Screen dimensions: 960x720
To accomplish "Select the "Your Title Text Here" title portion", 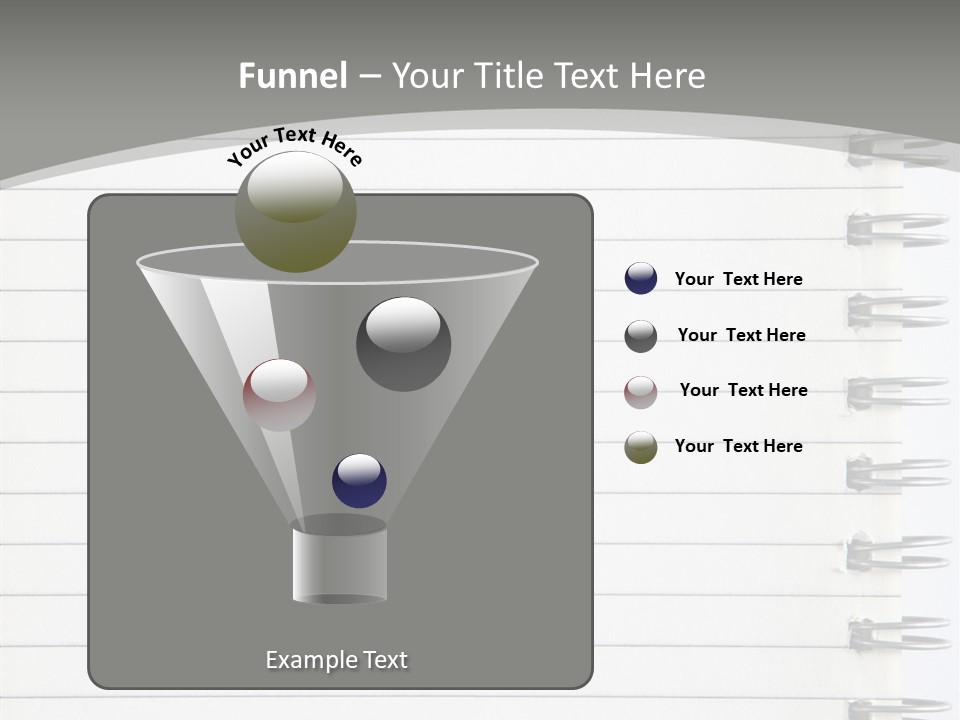I will pos(548,76).
